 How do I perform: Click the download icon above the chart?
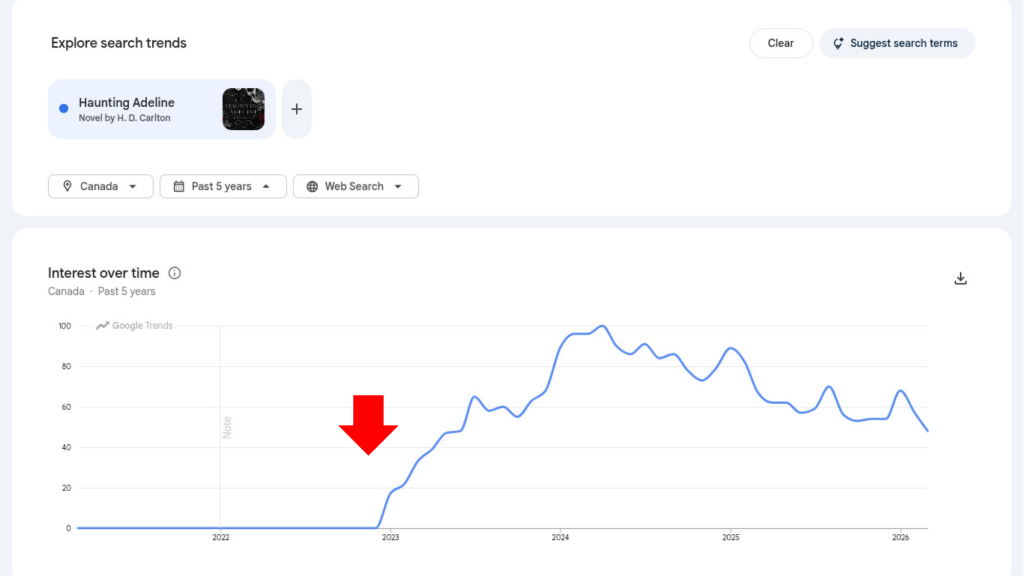[x=960, y=278]
